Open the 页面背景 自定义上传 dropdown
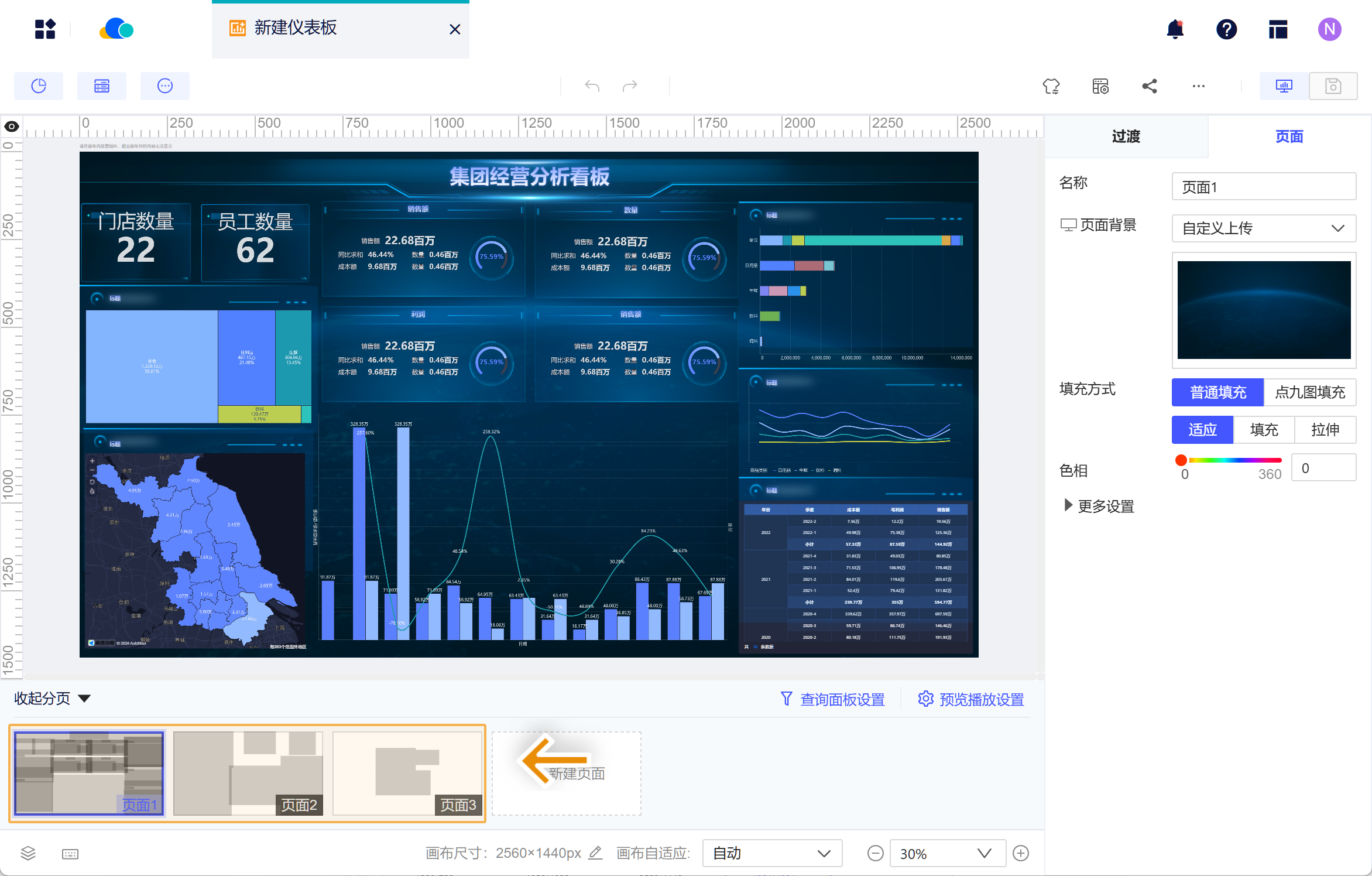Screen dimensions: 1372x876 pos(1264,228)
